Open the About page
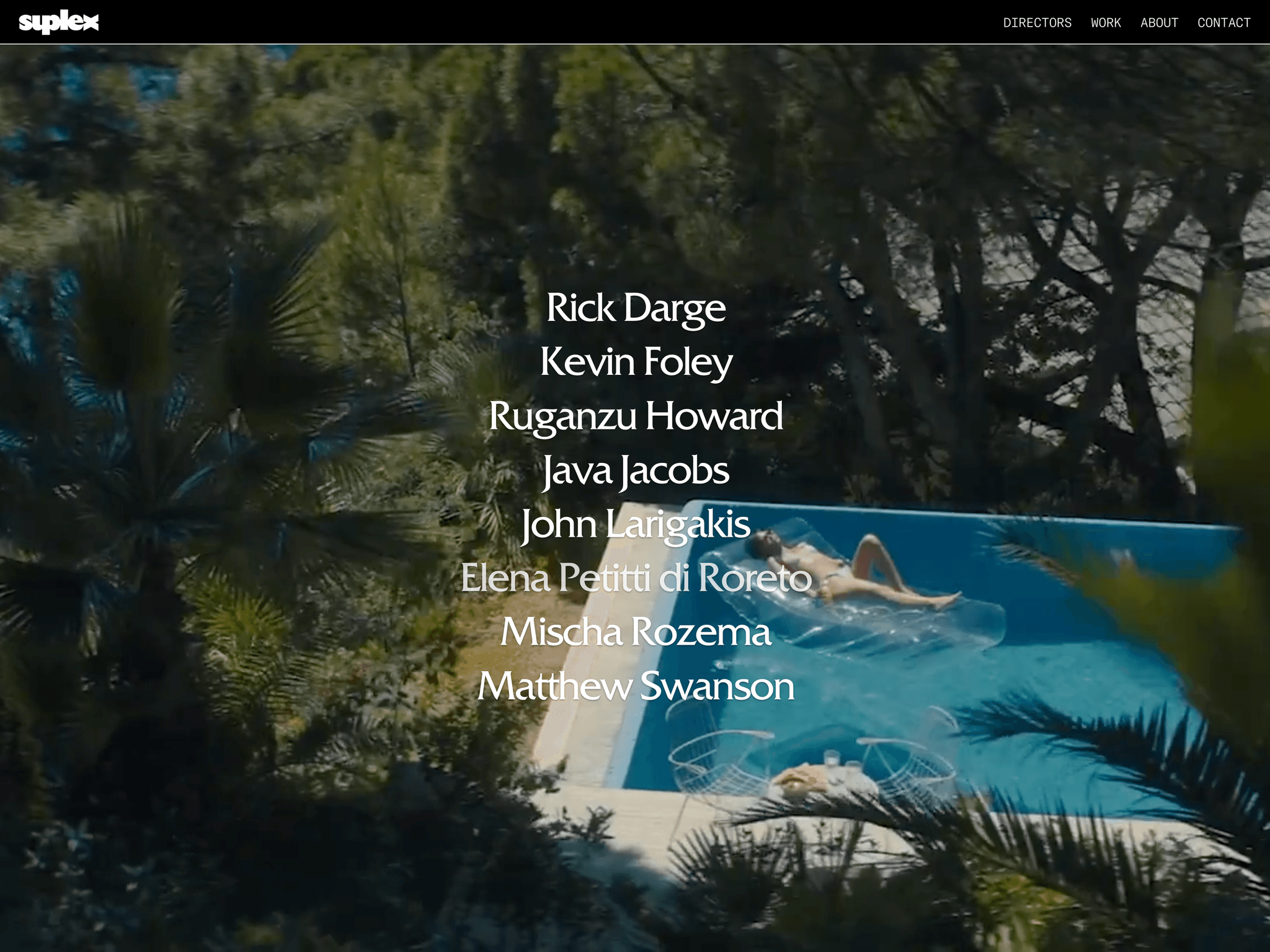This screenshot has height=952, width=1270. (x=1159, y=23)
